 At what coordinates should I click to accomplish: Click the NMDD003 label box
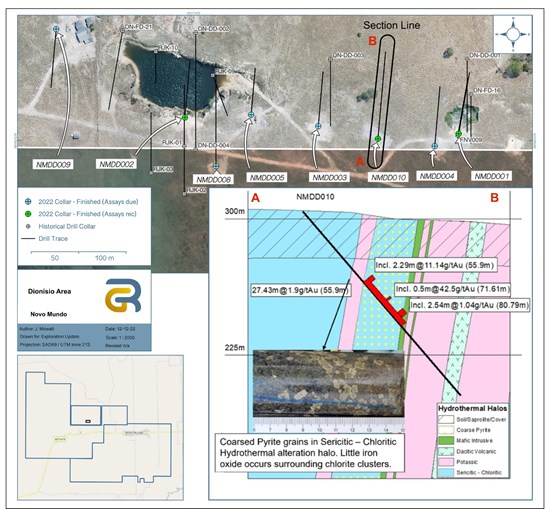329,178
